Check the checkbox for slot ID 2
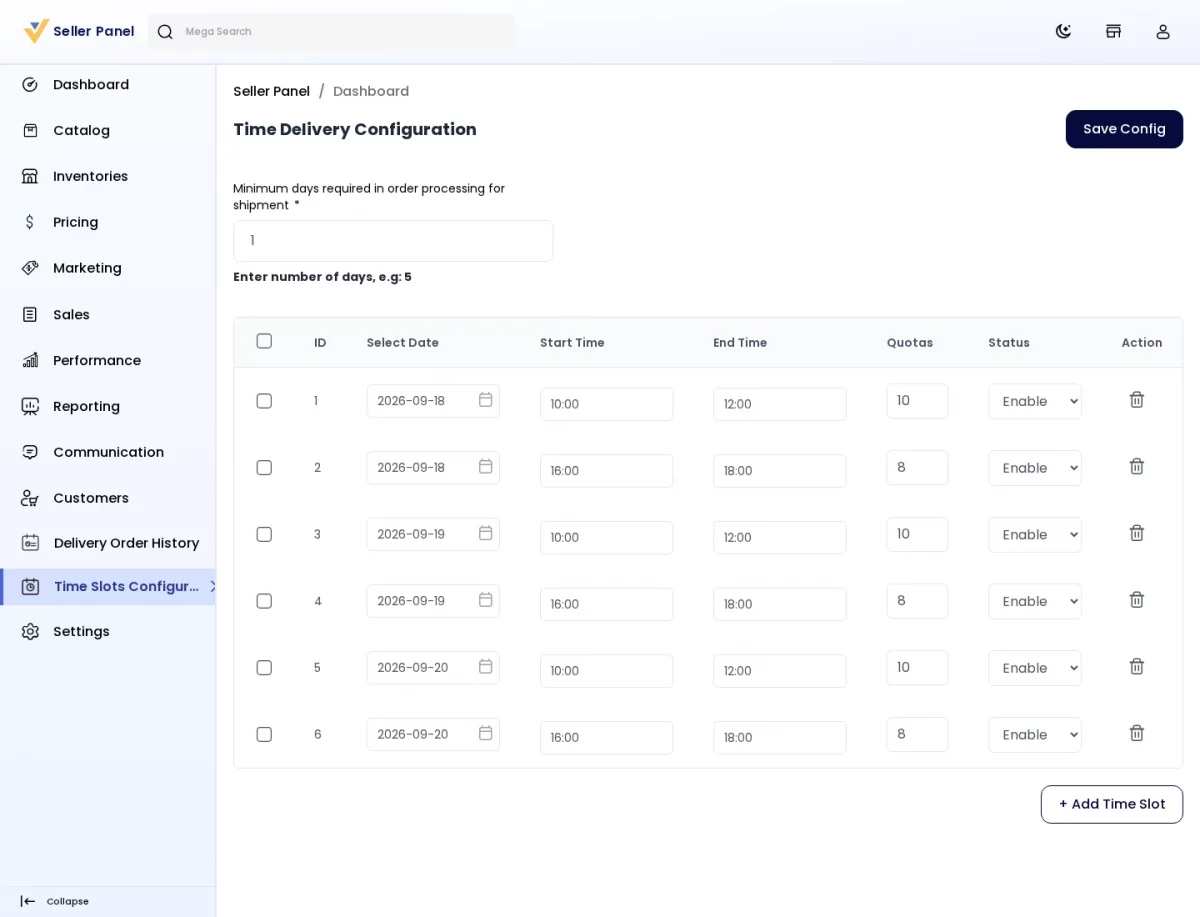The image size is (1200, 917). [x=264, y=468]
